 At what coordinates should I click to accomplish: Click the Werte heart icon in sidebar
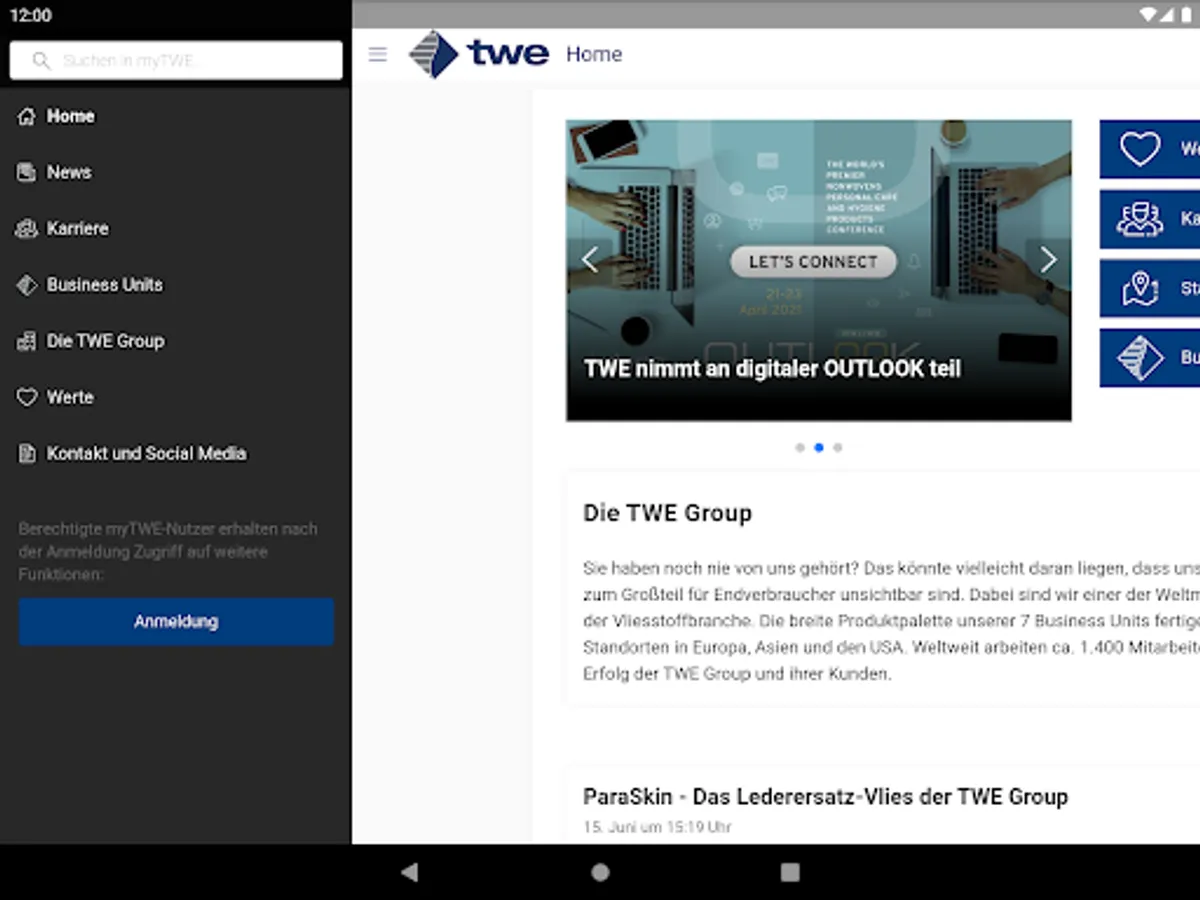pyautogui.click(x=27, y=397)
